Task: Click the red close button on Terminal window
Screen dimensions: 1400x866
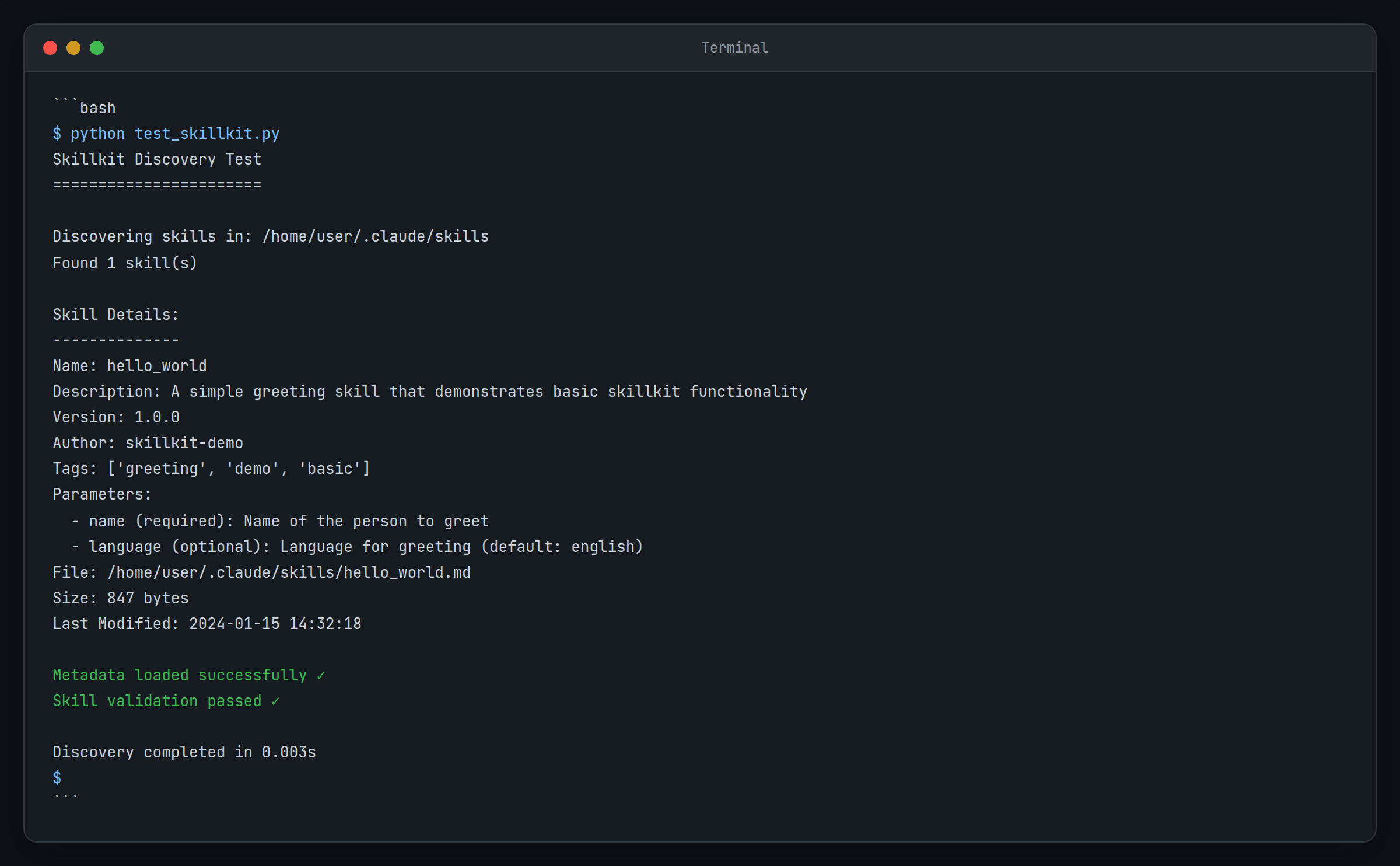Action: pos(50,48)
